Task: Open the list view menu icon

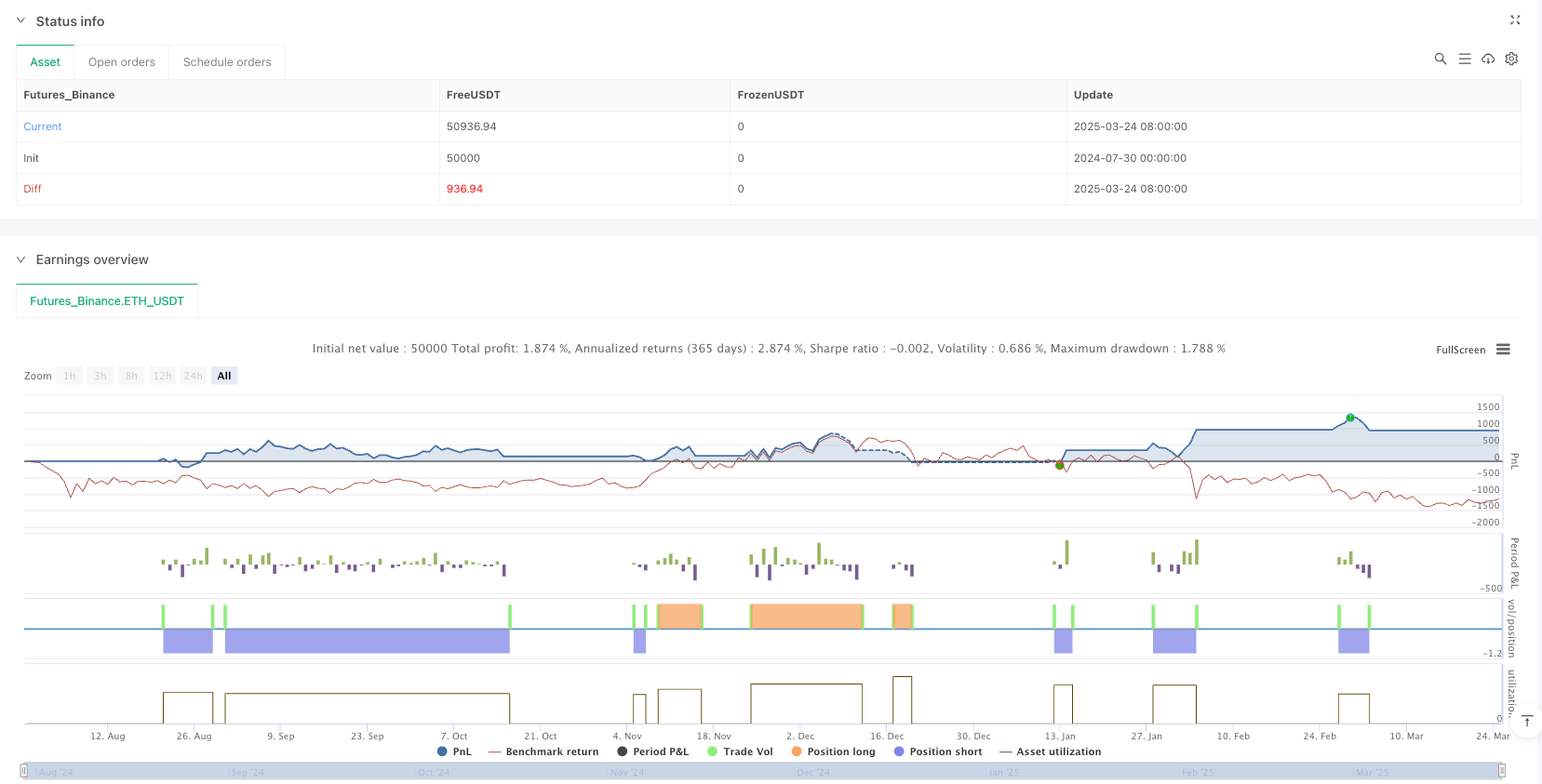Action: (1464, 59)
